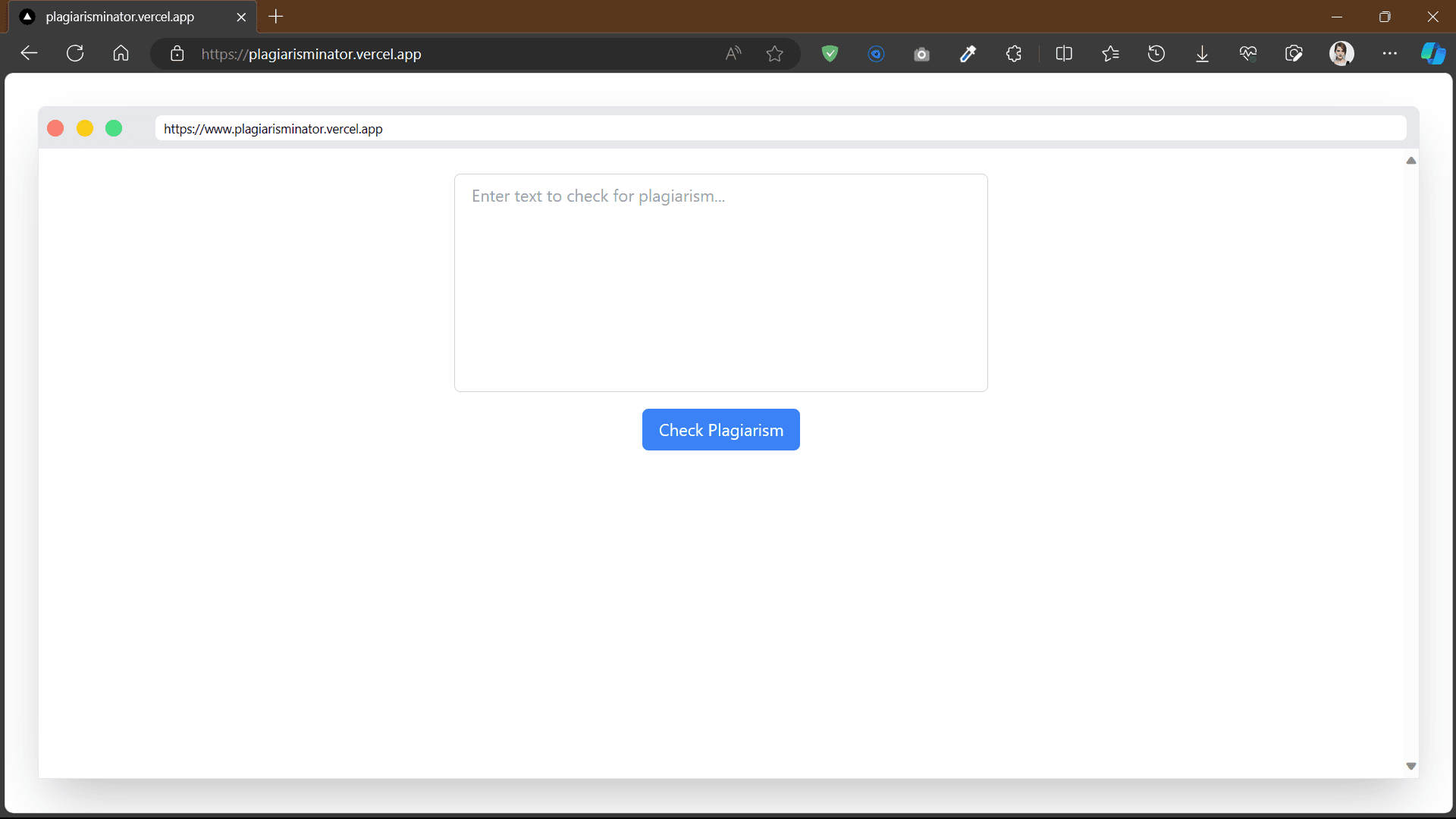This screenshot has height=819, width=1456.
Task: Open the Copilot sidebar icon
Action: (1432, 54)
